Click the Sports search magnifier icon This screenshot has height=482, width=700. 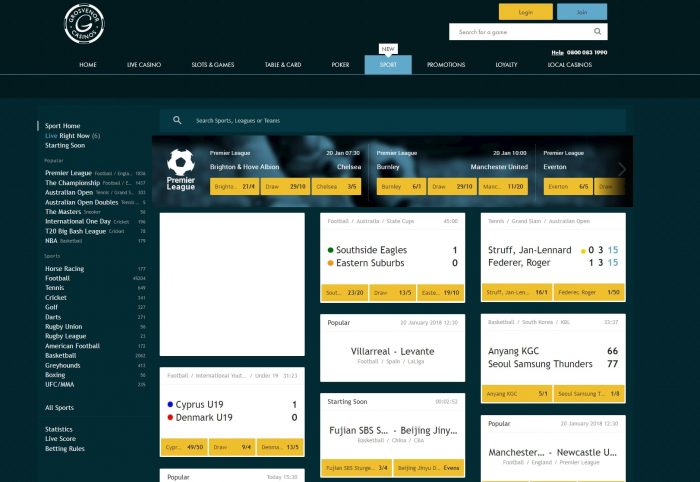pyautogui.click(x=177, y=120)
